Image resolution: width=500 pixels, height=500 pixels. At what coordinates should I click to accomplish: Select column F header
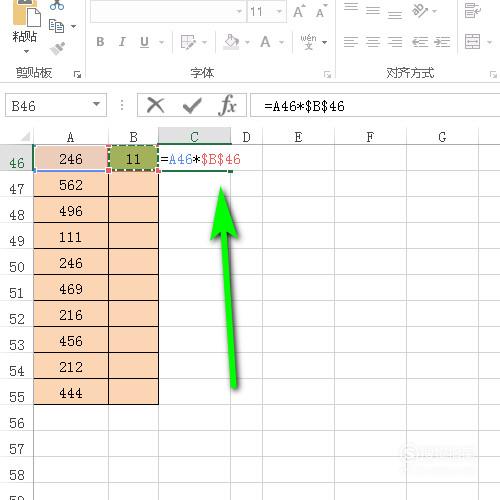370,137
